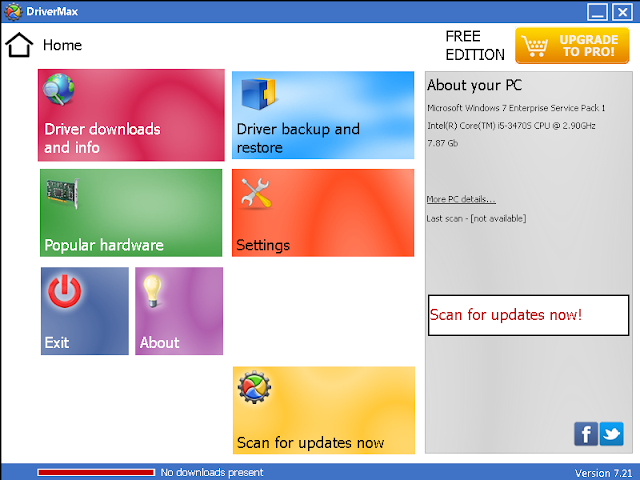
Task: Open Driver backup and restore tile
Action: (x=323, y=115)
